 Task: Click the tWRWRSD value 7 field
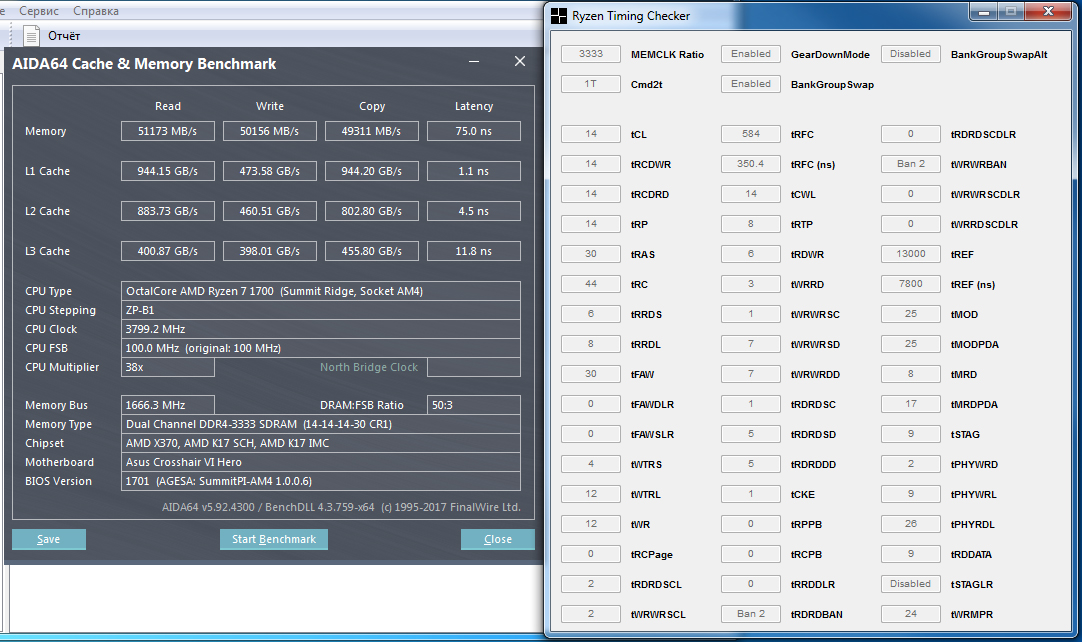coord(751,344)
